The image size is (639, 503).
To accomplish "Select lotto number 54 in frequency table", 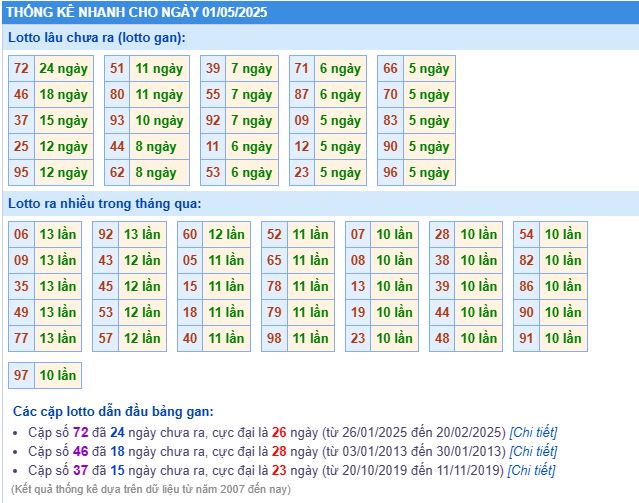I will coord(527,234).
